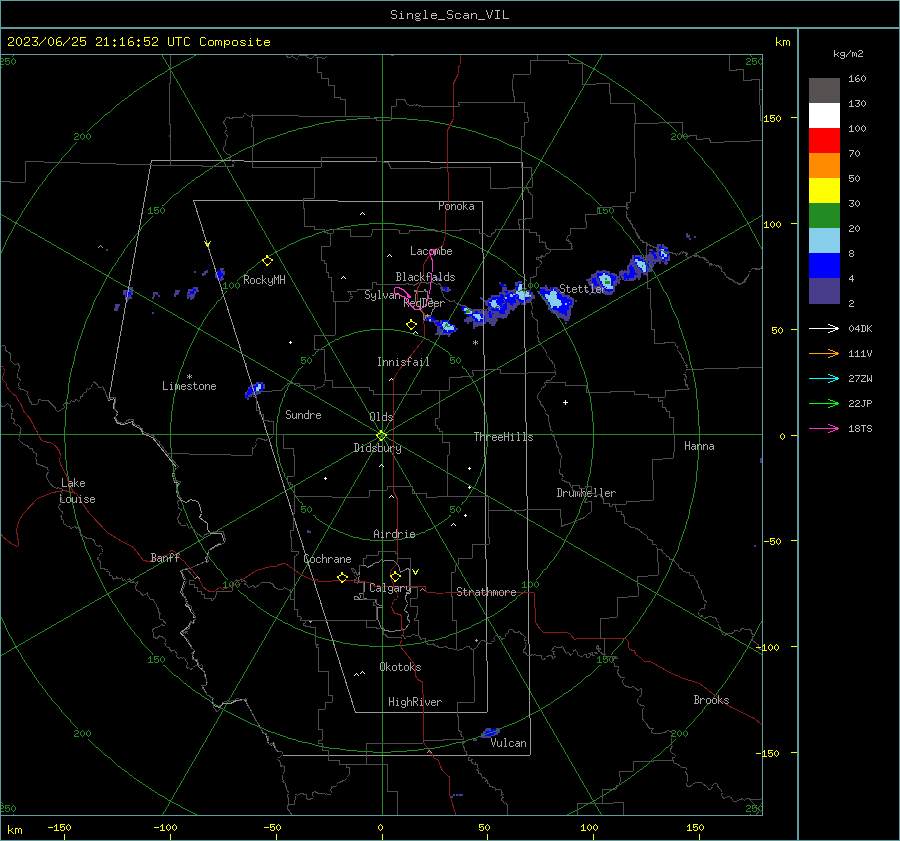
Task: Click the Okotoks town label
Action: (400, 667)
